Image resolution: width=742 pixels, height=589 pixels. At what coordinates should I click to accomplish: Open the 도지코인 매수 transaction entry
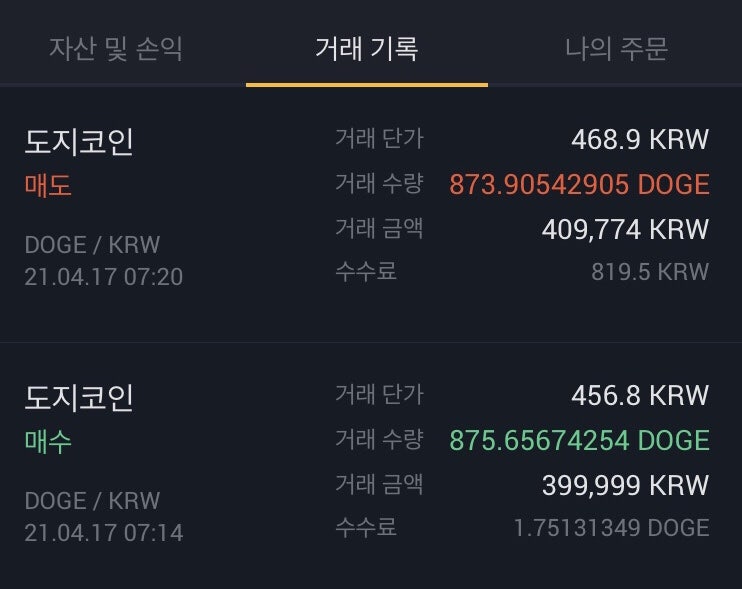tap(371, 466)
